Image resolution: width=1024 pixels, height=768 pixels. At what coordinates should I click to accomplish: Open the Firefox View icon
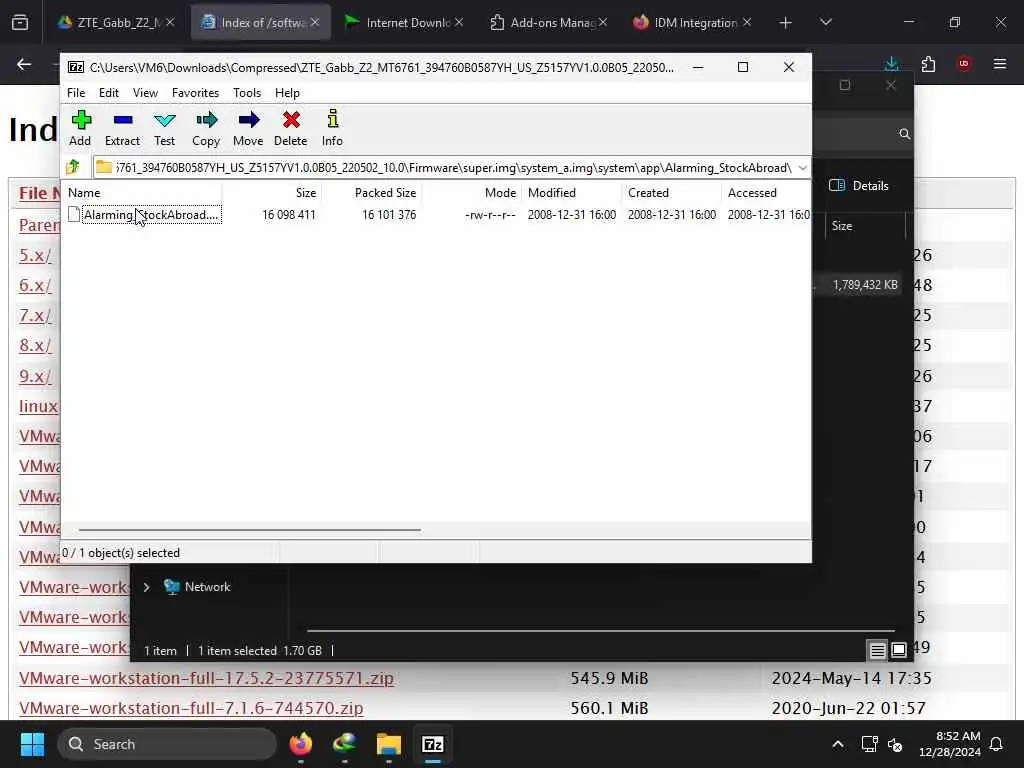[x=20, y=23]
